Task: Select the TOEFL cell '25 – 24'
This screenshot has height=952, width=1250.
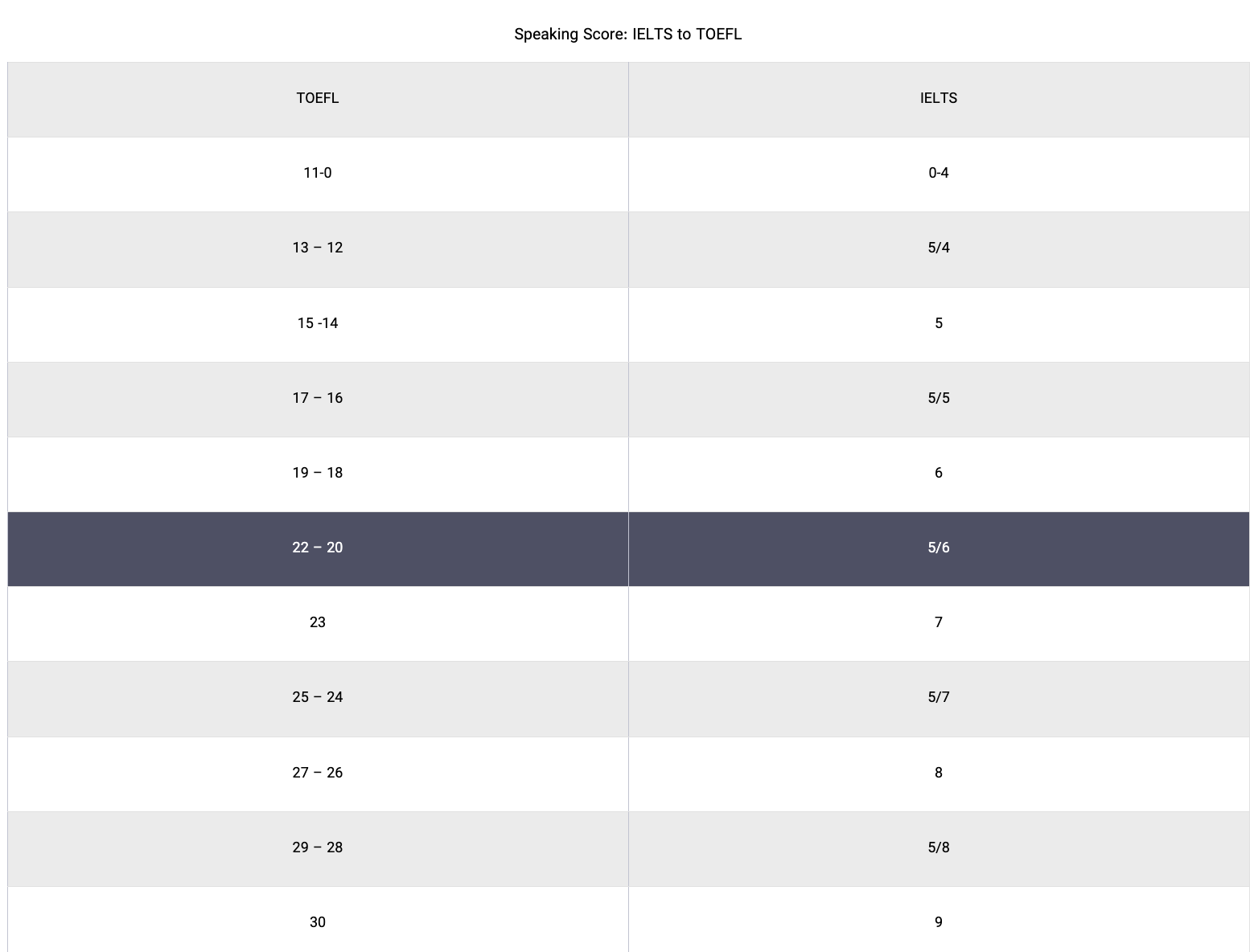Action: [318, 697]
